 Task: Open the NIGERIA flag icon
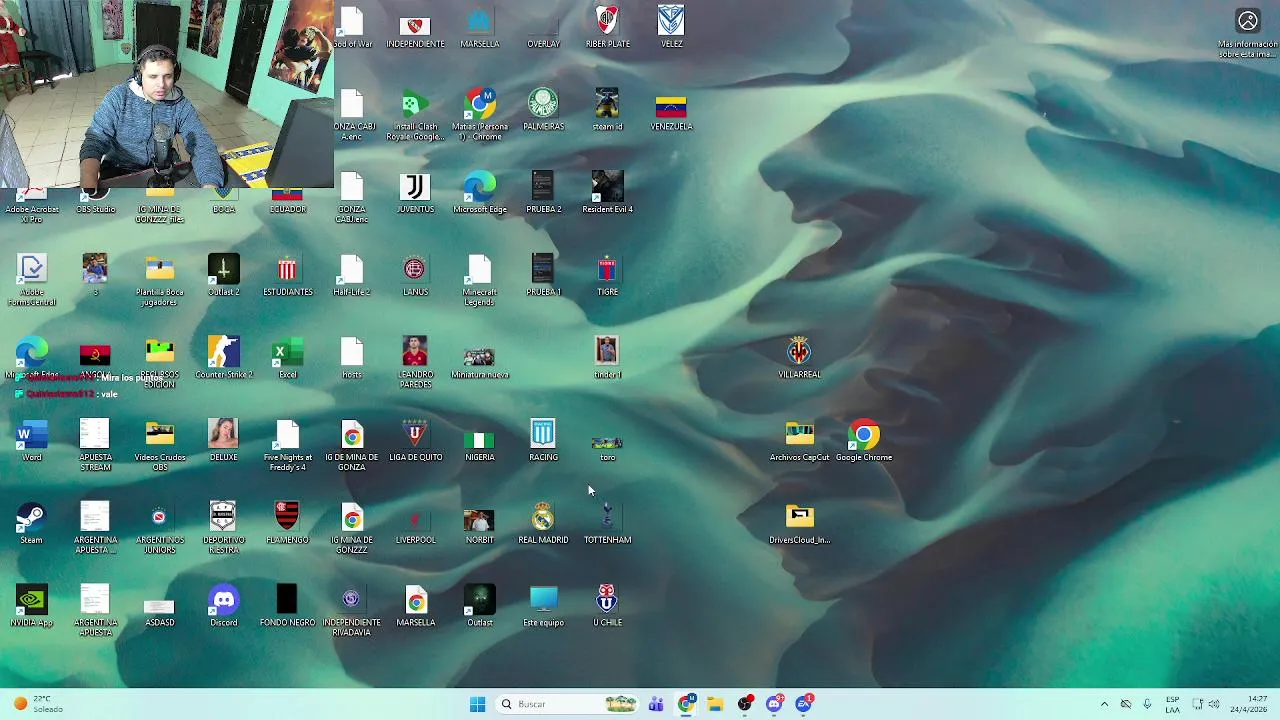(x=479, y=442)
